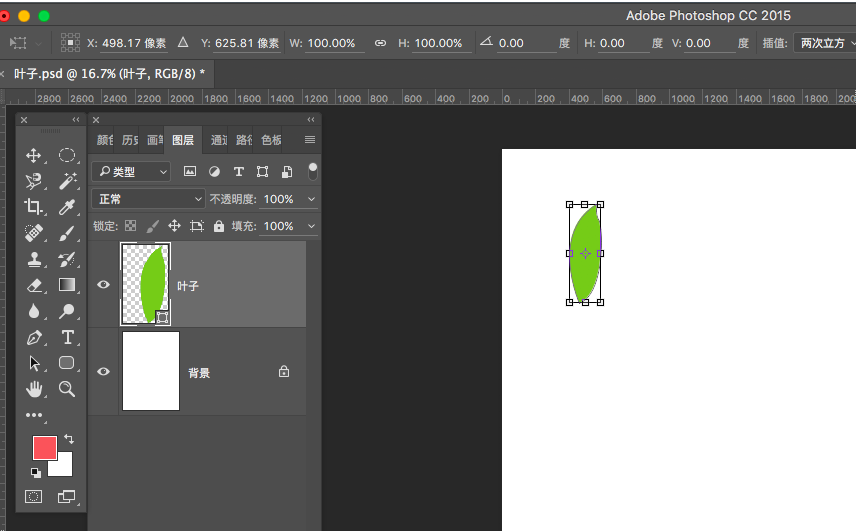This screenshot has height=531, width=856.
Task: Filter layers by pixel layers
Action: [x=189, y=171]
